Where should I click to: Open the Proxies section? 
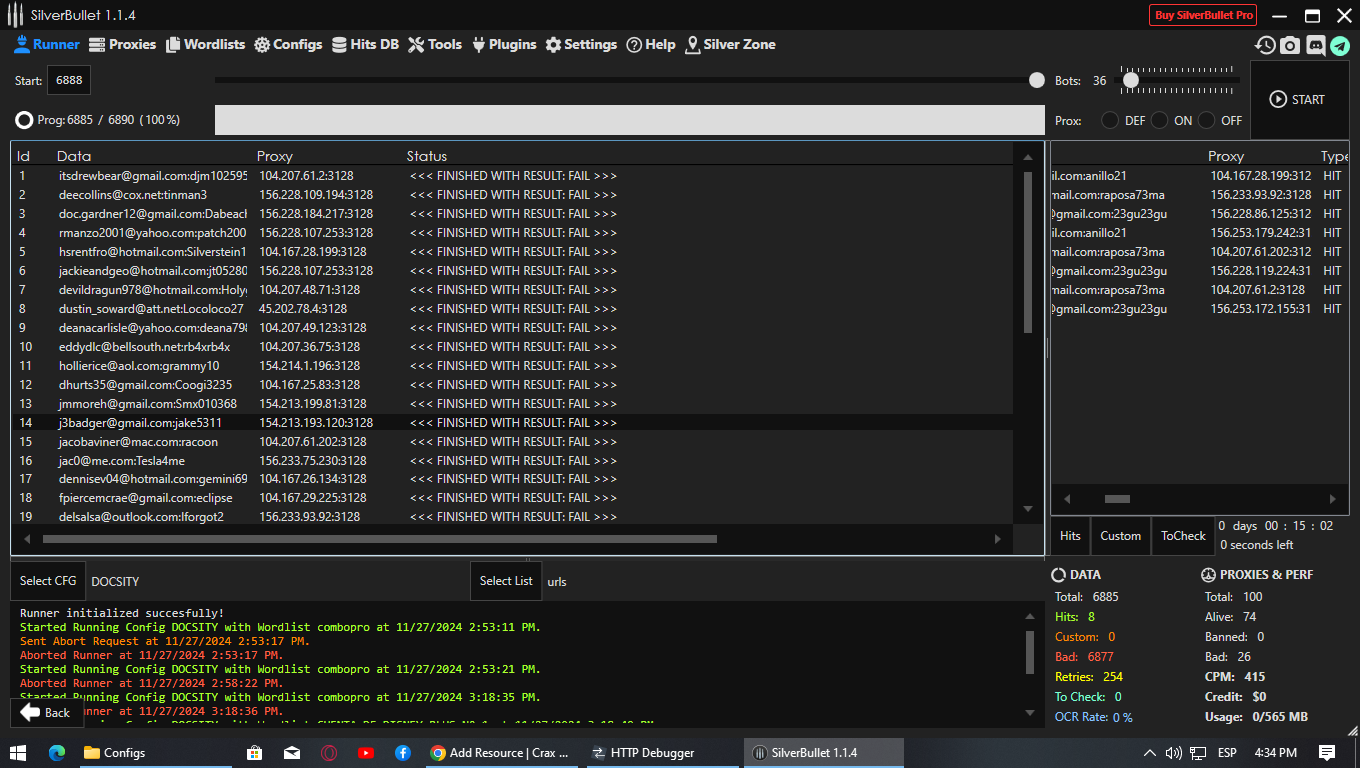click(122, 44)
